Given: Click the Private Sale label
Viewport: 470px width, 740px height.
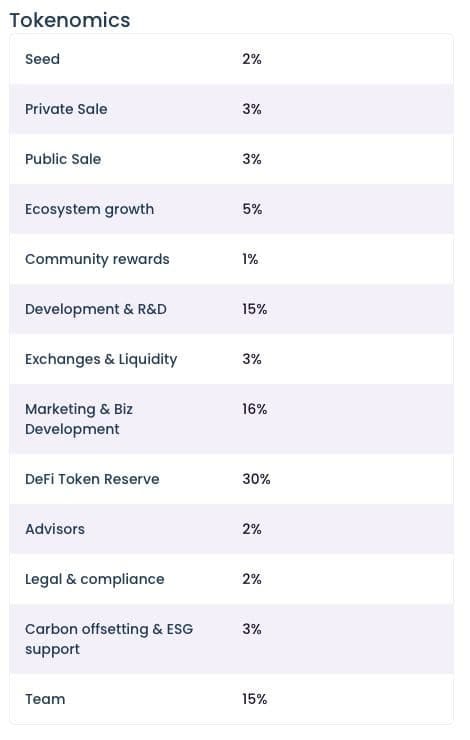Looking at the screenshot, I should (x=66, y=109).
